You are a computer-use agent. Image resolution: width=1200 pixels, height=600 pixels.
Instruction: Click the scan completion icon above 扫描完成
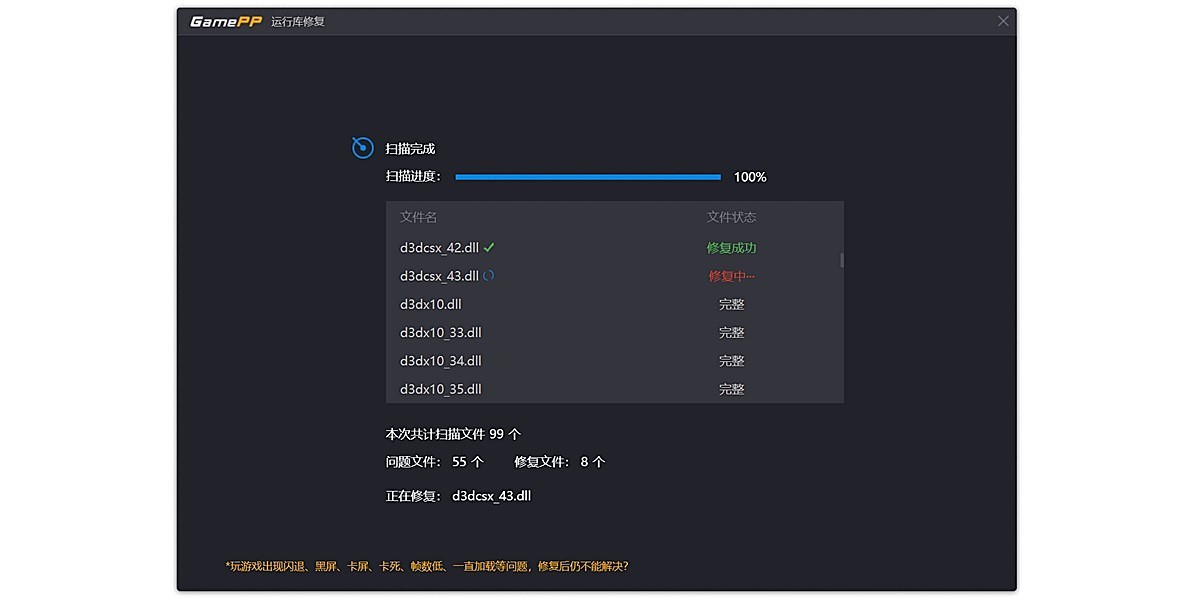click(x=362, y=147)
